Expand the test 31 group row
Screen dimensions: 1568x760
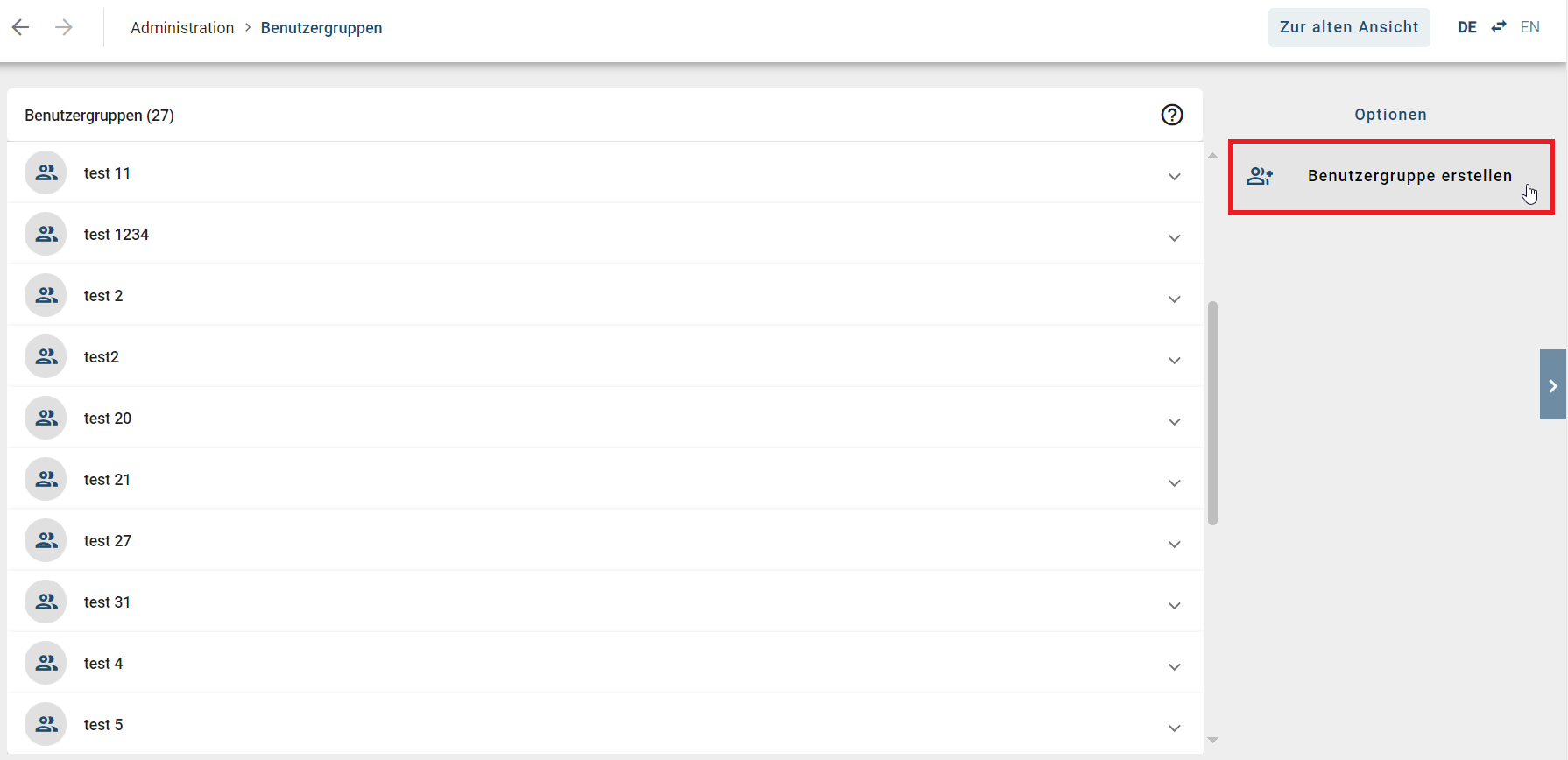(1174, 605)
